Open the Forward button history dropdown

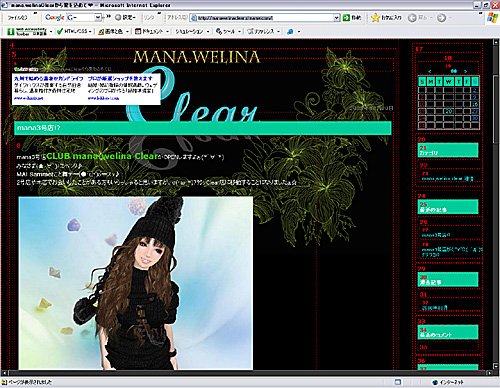(450, 18)
